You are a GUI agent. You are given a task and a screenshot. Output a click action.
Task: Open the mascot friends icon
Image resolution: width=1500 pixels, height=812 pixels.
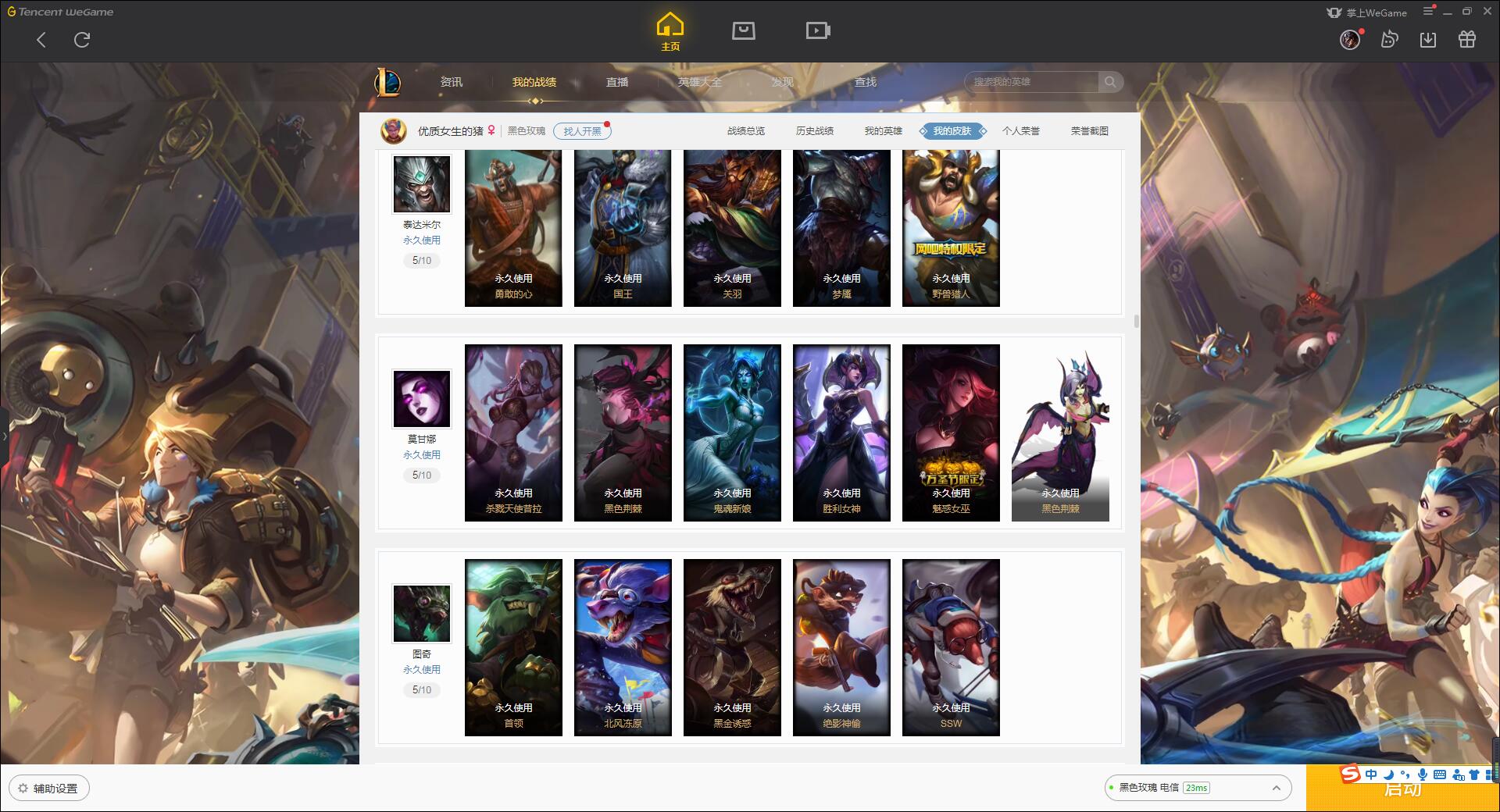pos(1389,39)
